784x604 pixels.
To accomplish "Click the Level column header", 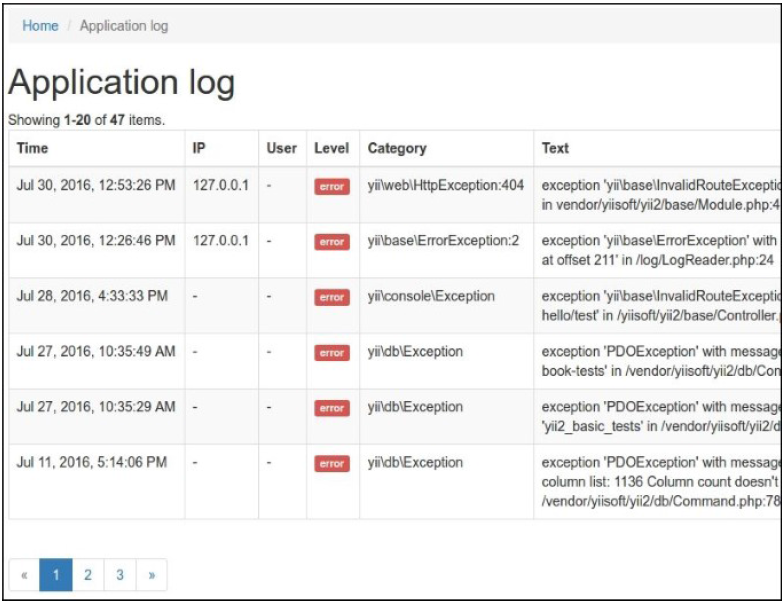I will (331, 148).
